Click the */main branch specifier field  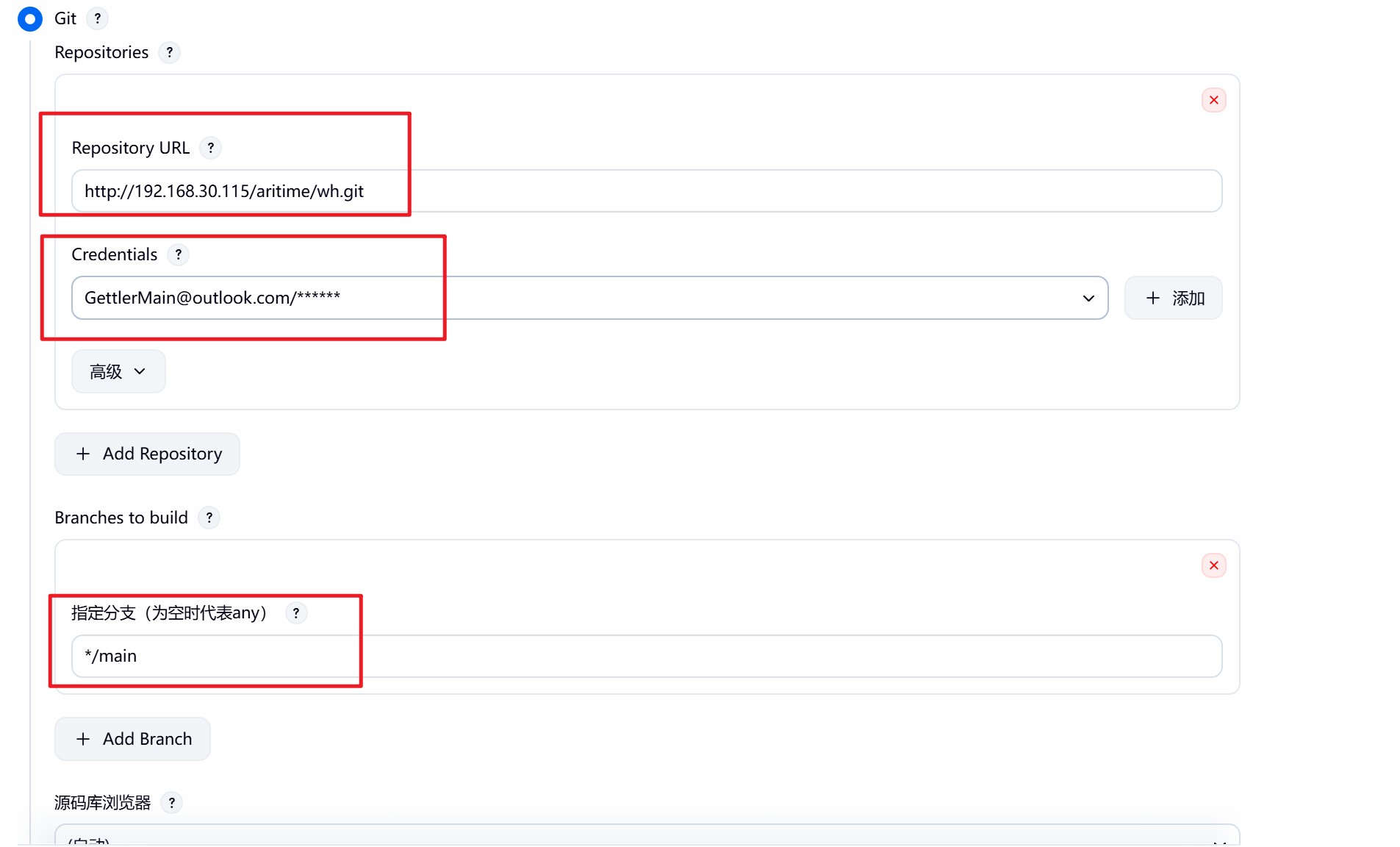647,656
